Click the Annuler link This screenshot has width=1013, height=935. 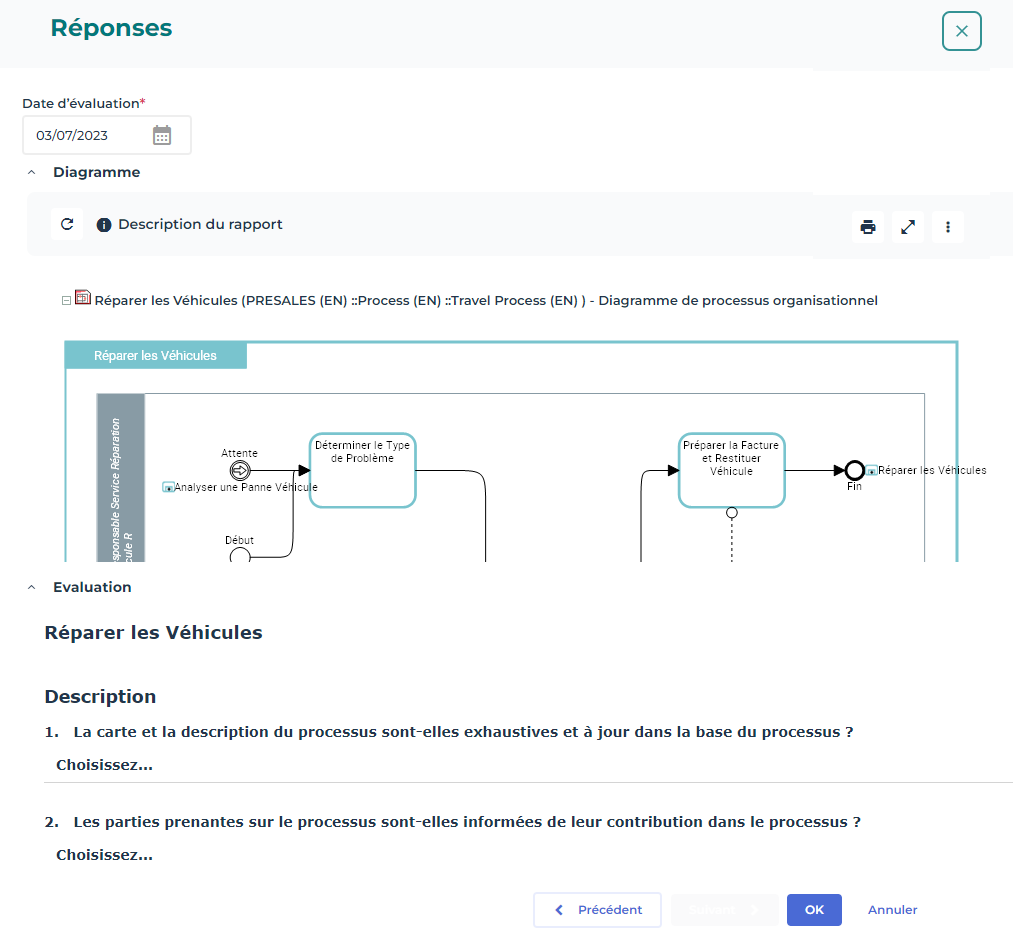point(892,910)
